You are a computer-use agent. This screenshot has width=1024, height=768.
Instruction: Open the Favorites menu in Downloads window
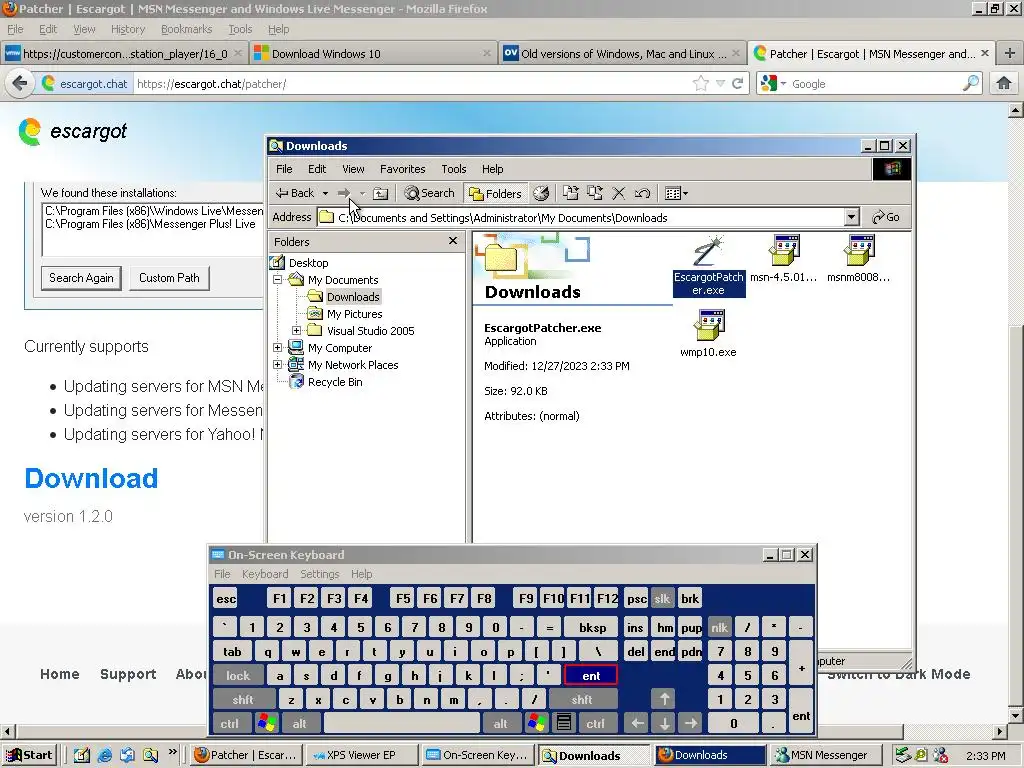click(402, 169)
